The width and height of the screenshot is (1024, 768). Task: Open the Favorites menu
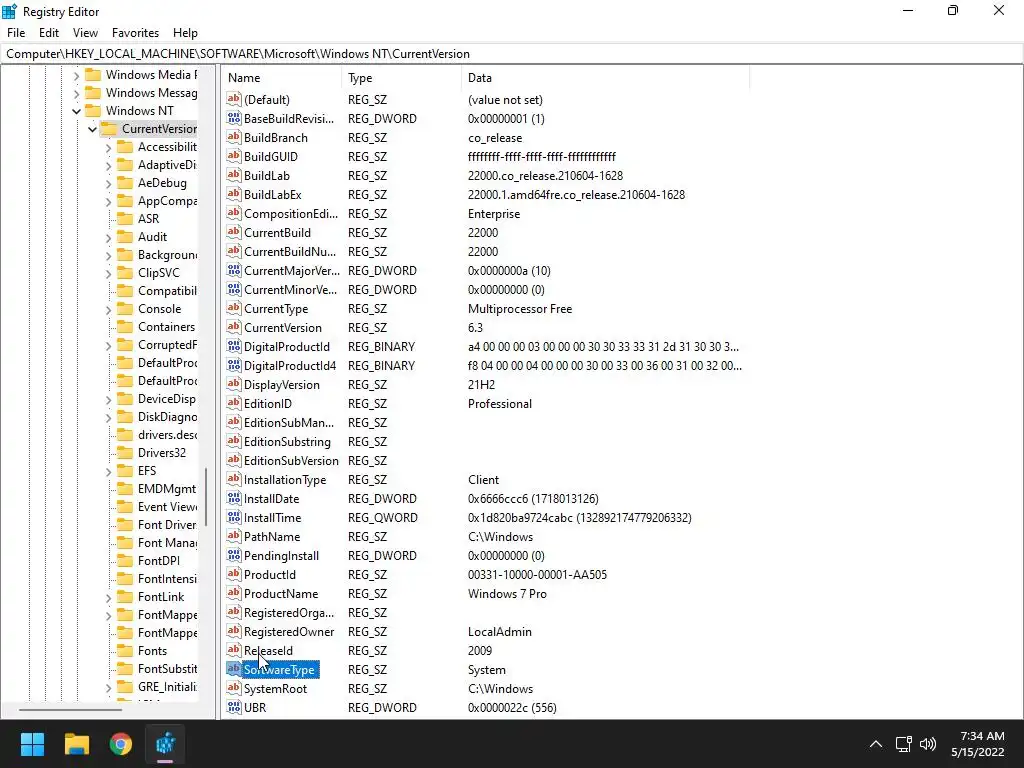coord(135,33)
